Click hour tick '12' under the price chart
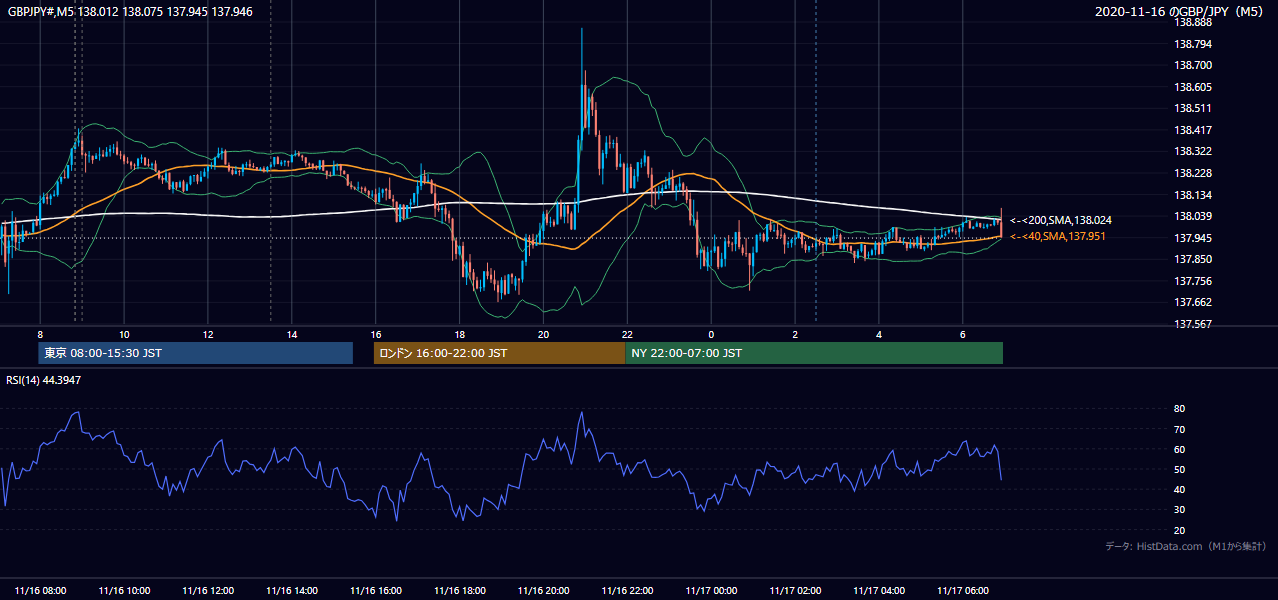Image resolution: width=1278 pixels, height=600 pixels. coord(208,334)
